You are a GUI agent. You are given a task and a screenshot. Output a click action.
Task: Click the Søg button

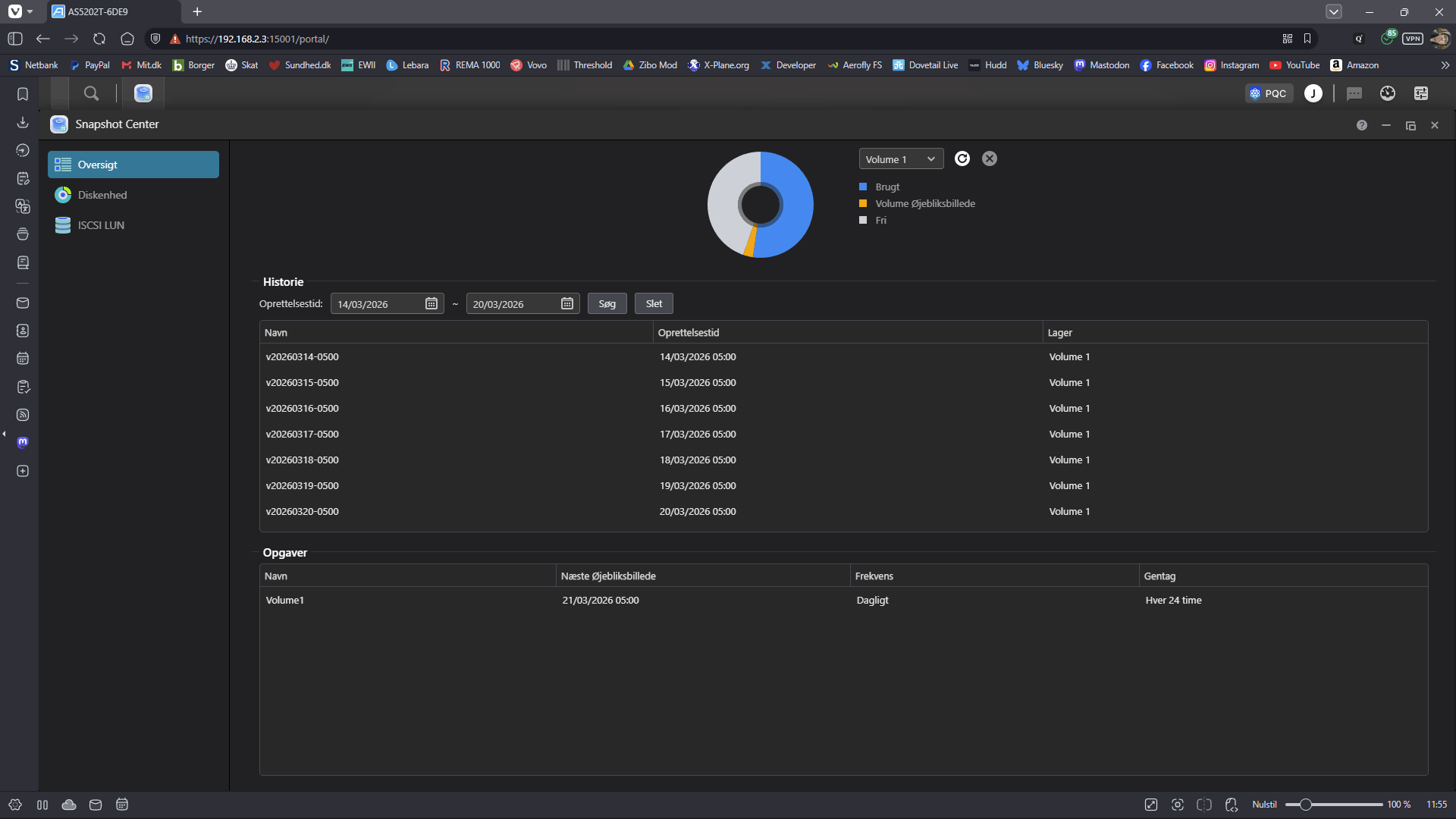tap(607, 304)
